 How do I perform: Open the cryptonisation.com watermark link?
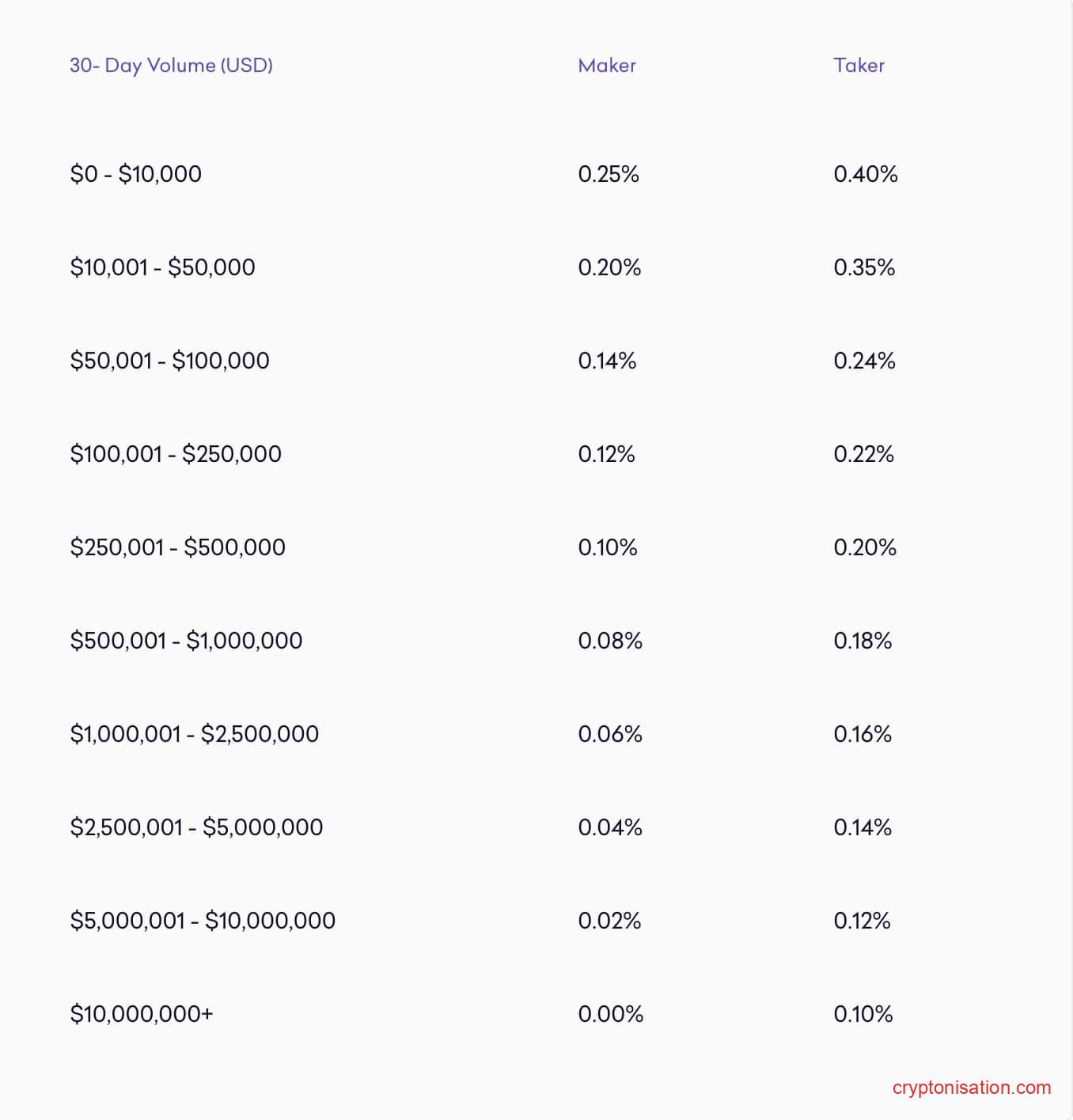point(971,1088)
